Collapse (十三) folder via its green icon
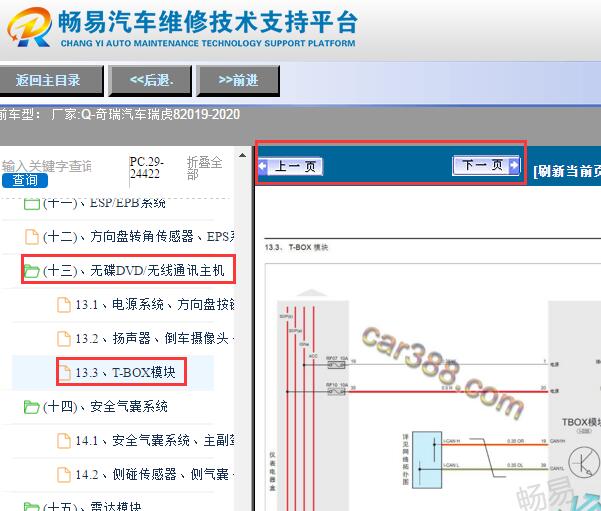Screen dimensions: 601x511 pos(31,271)
